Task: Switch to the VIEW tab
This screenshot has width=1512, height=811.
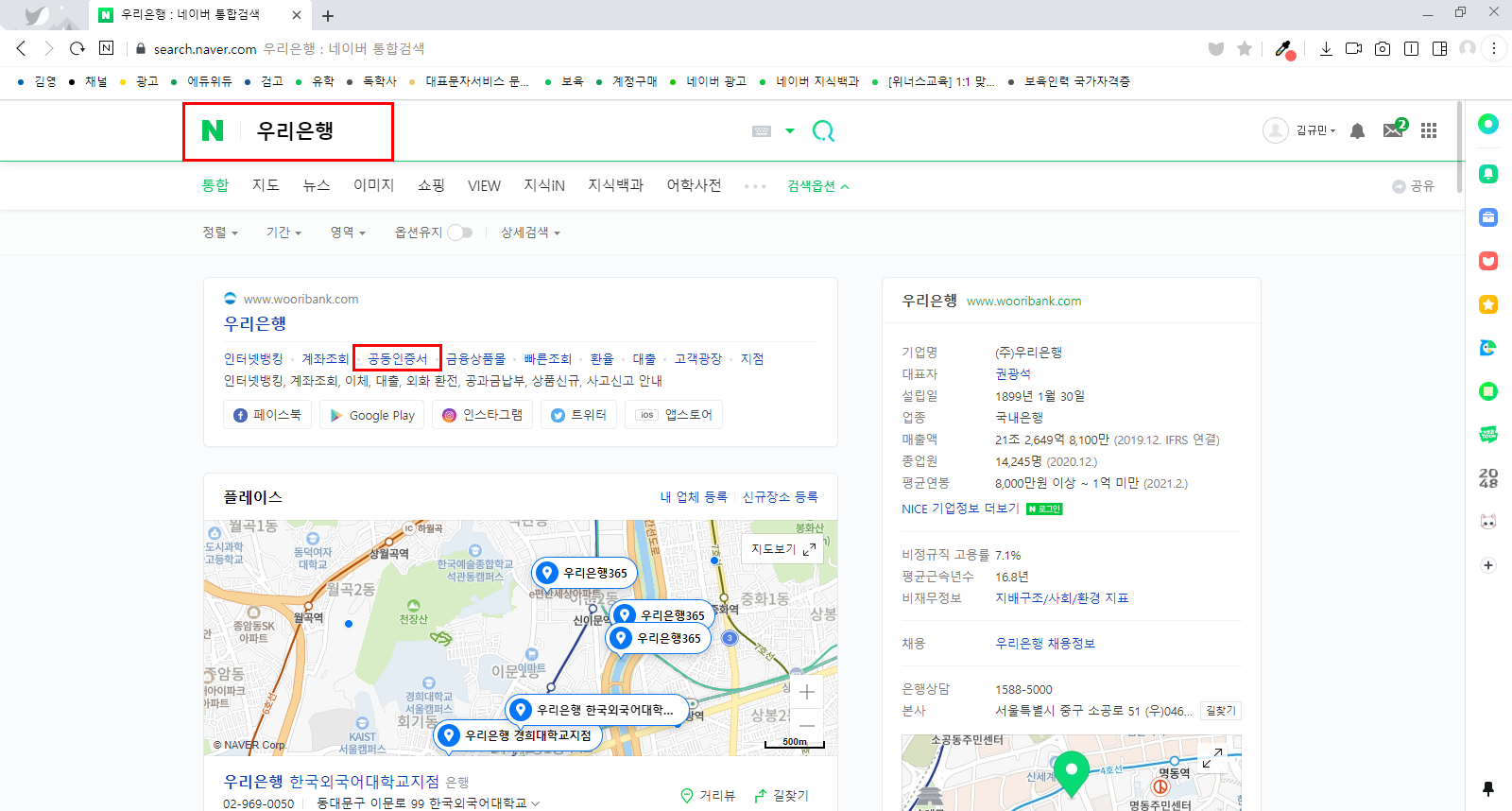Action: pos(484,186)
